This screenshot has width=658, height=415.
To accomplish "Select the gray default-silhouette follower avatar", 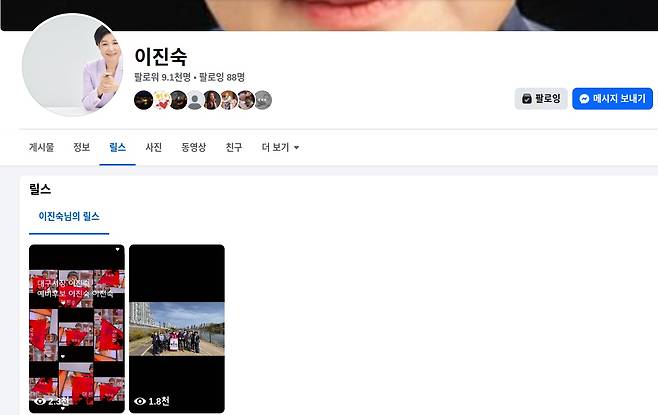I will [195, 100].
